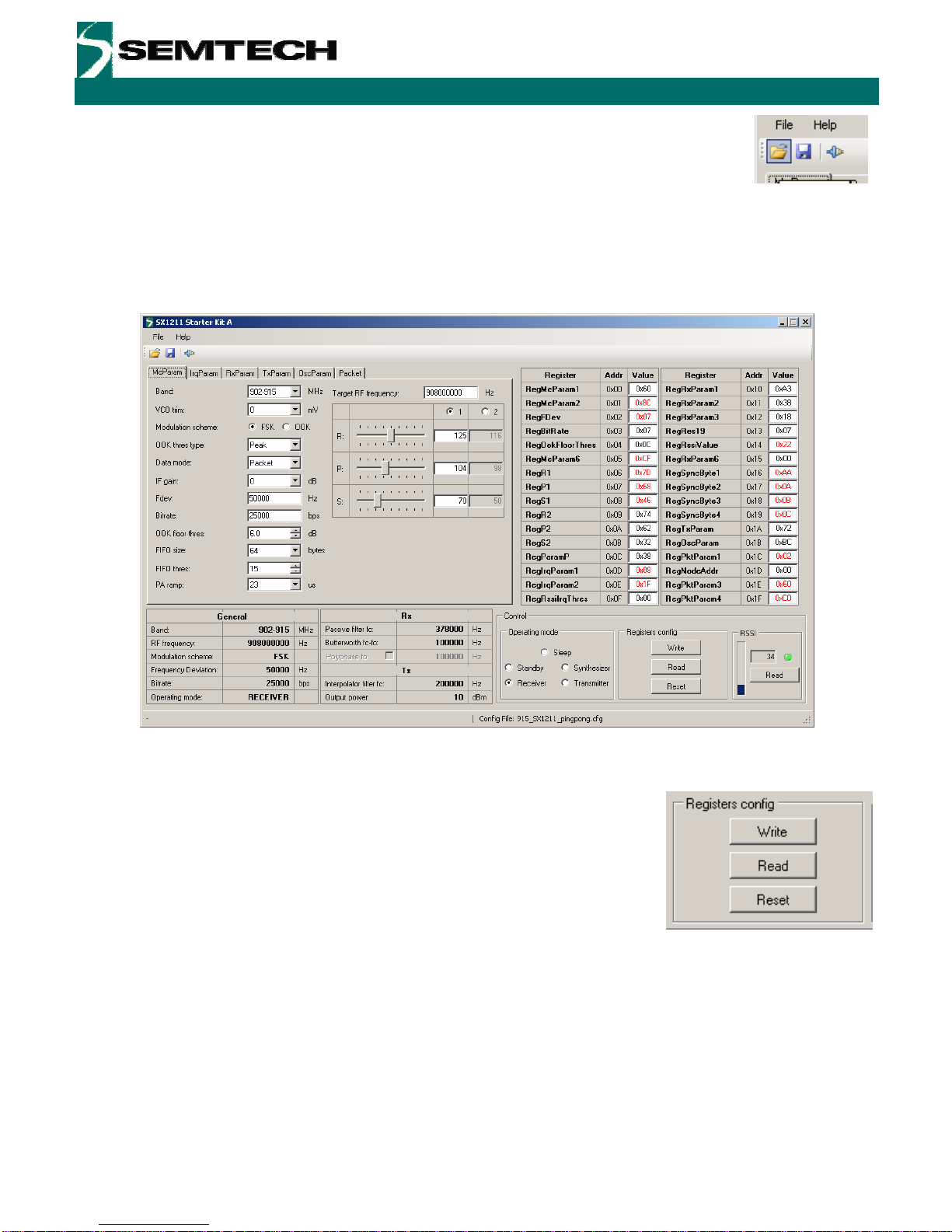The image size is (952, 1232).
Task: Open the PA ramp dropdown showing 23
Action: (x=295, y=585)
